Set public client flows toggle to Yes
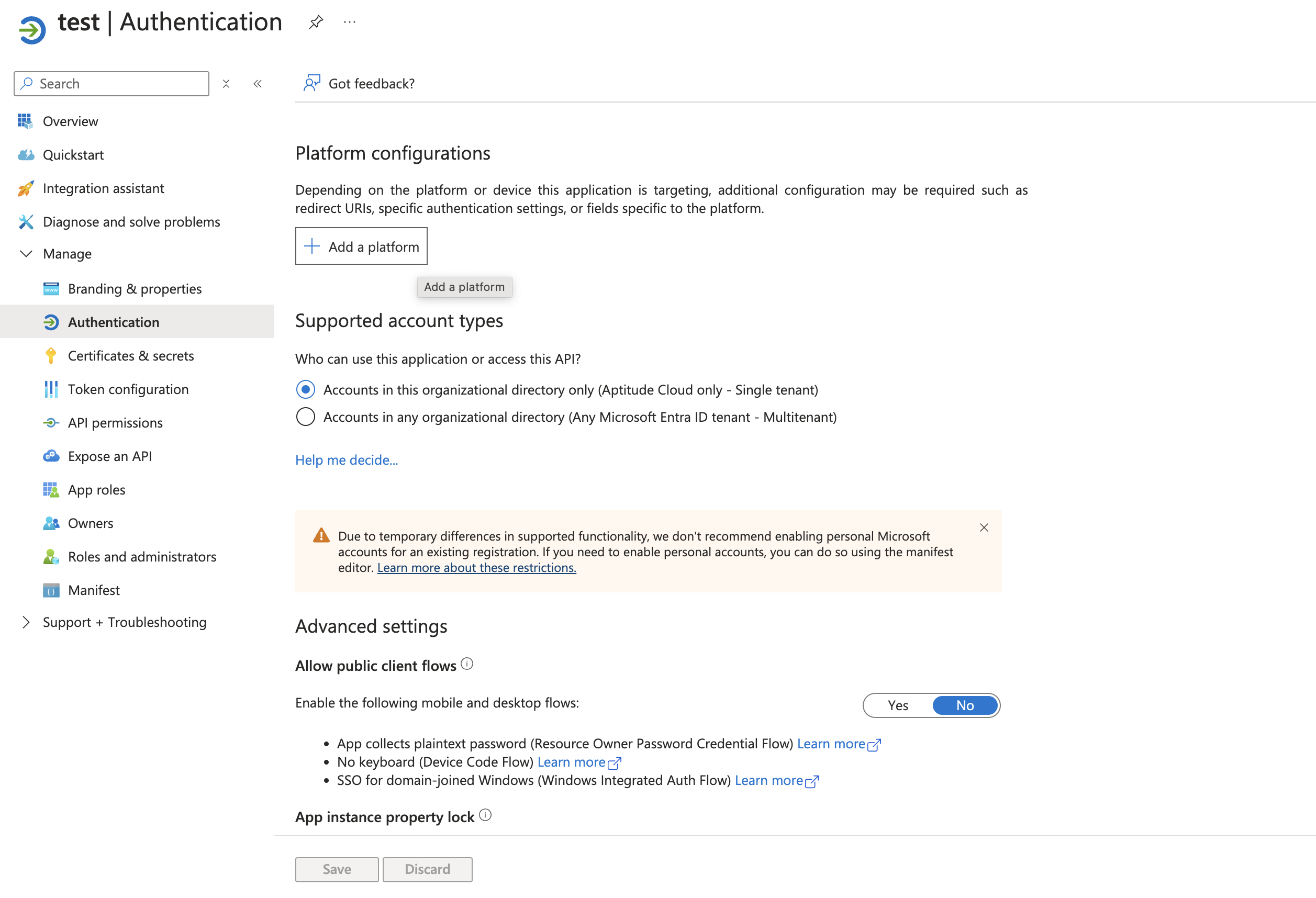 pyautogui.click(x=898, y=705)
